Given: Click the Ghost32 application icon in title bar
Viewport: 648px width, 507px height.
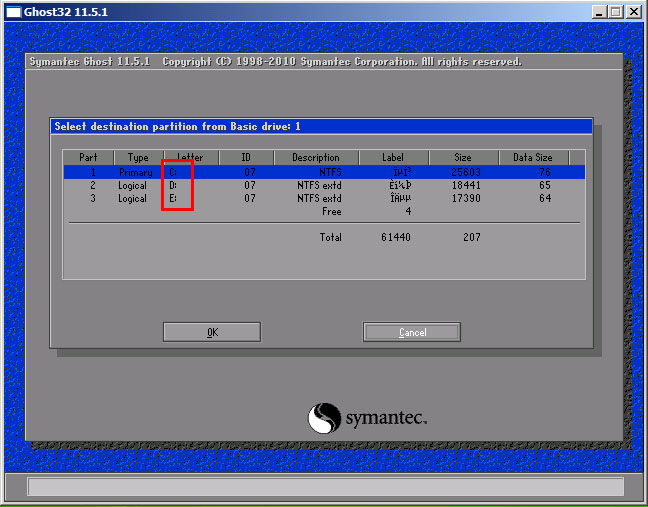Looking at the screenshot, I should click(13, 12).
